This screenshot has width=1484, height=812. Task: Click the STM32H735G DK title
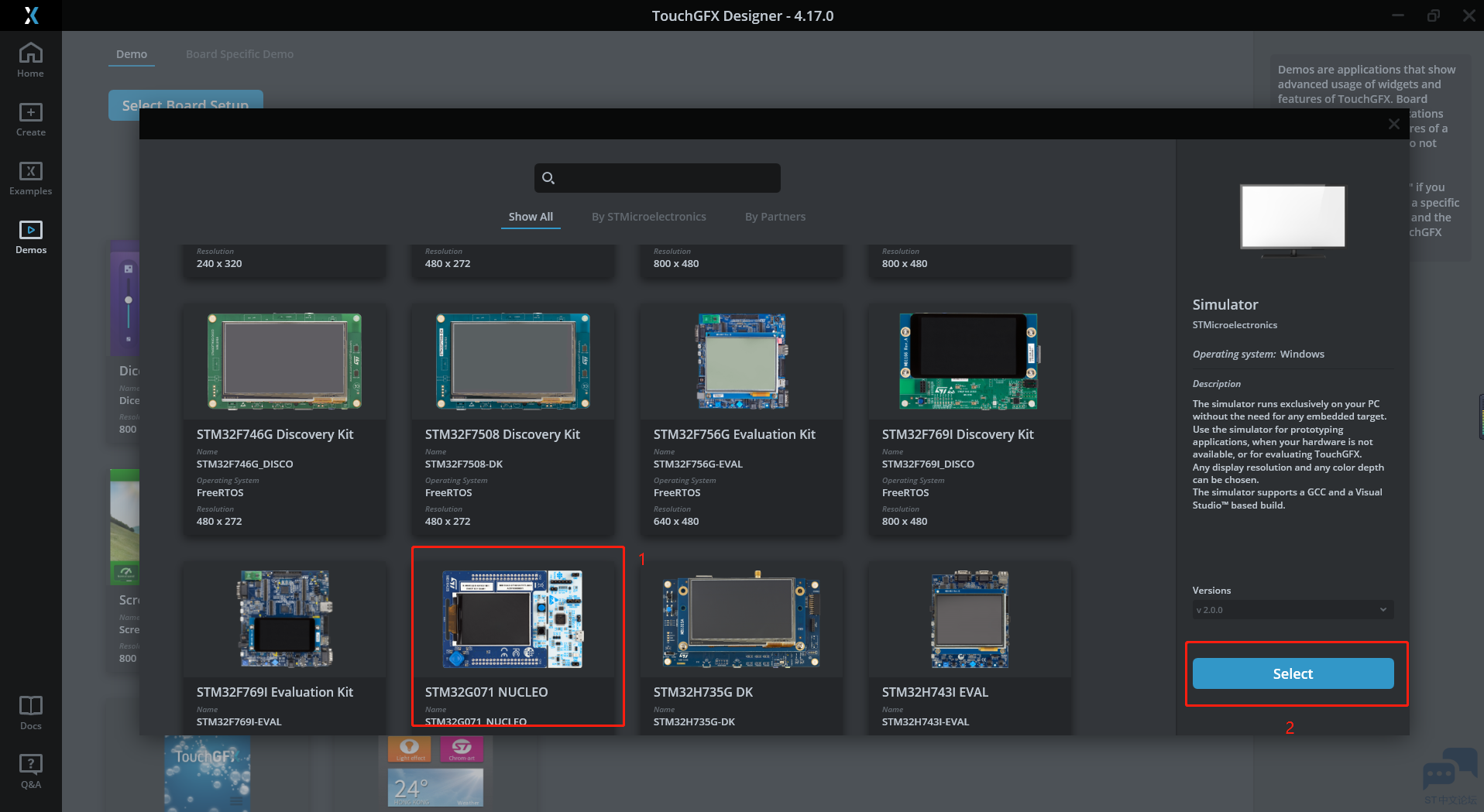[703, 692]
